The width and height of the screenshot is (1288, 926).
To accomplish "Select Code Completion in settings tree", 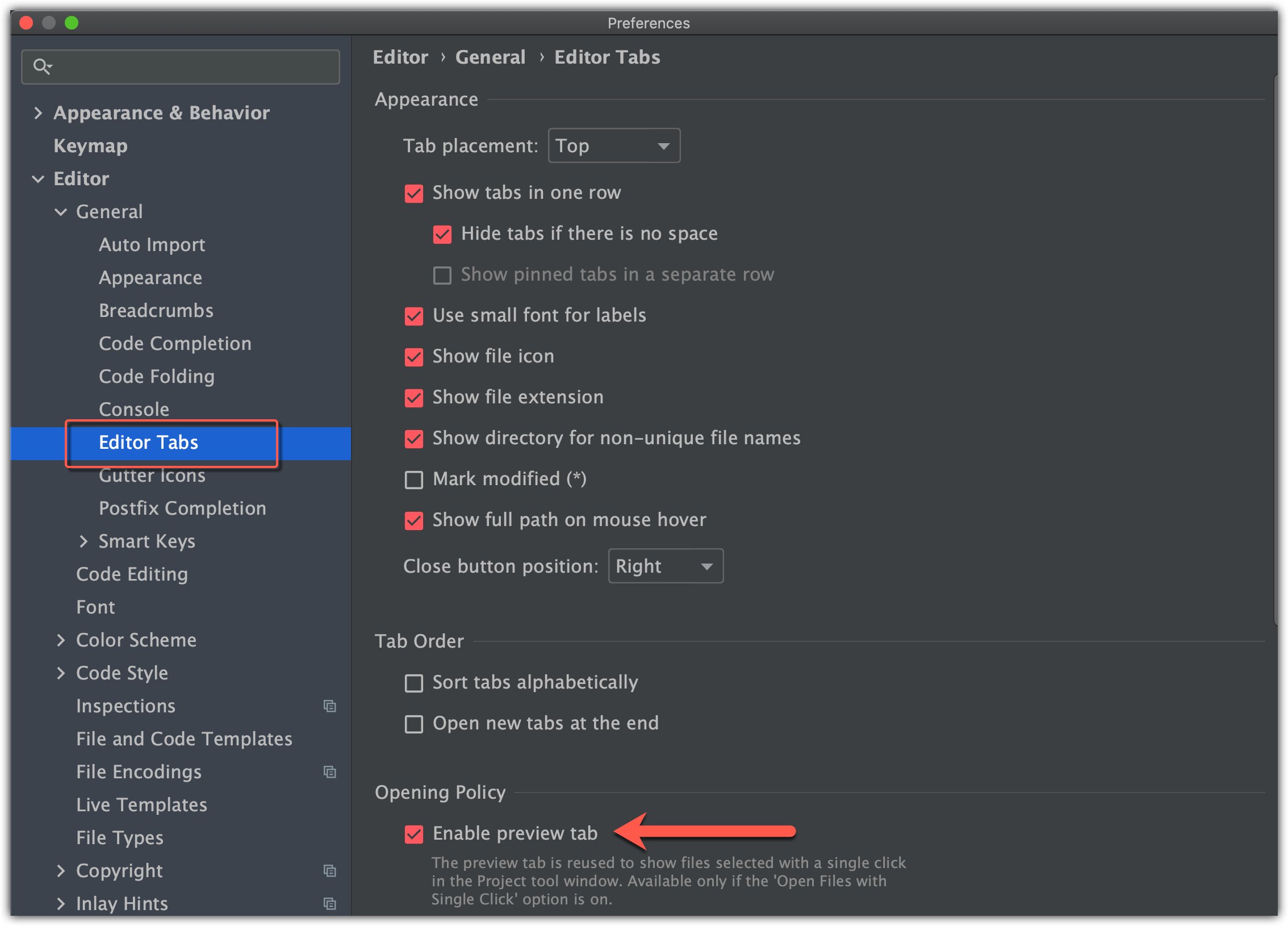I will 175,344.
